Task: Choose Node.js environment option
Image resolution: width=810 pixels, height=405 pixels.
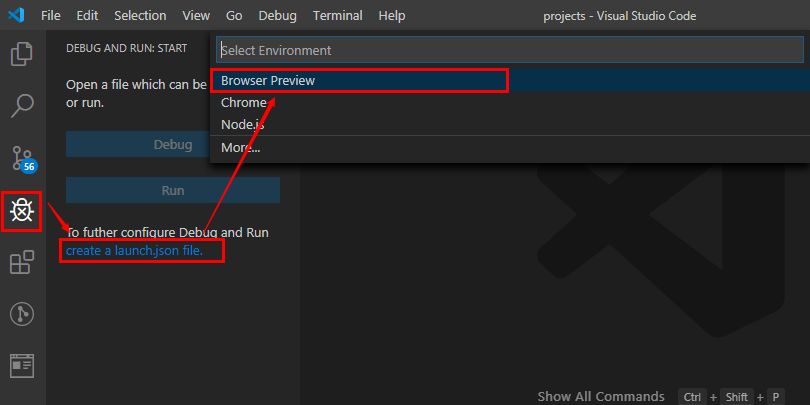Action: pos(510,124)
